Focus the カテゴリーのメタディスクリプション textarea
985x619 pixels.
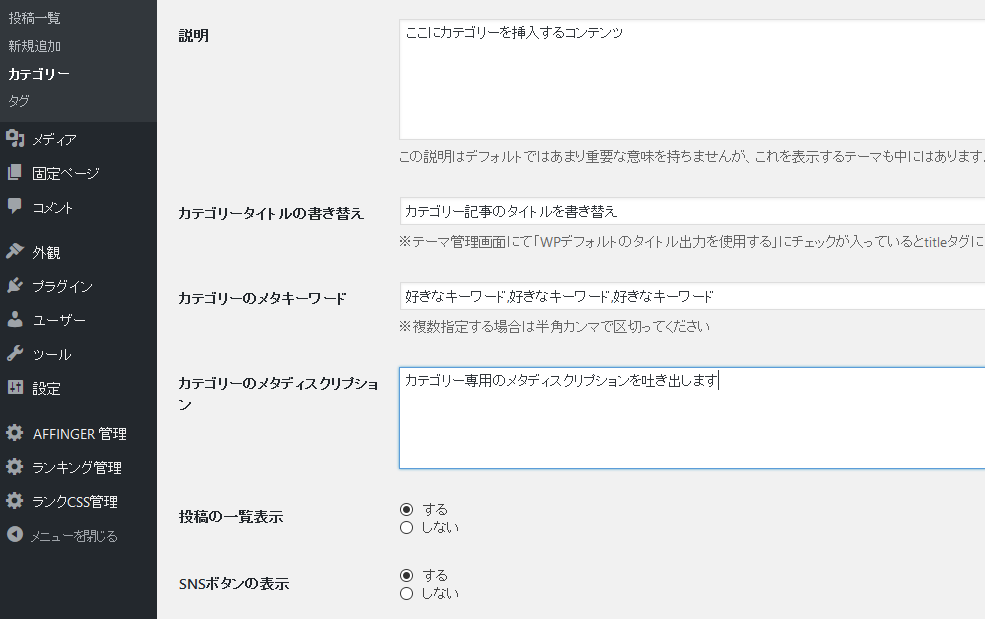click(x=692, y=418)
